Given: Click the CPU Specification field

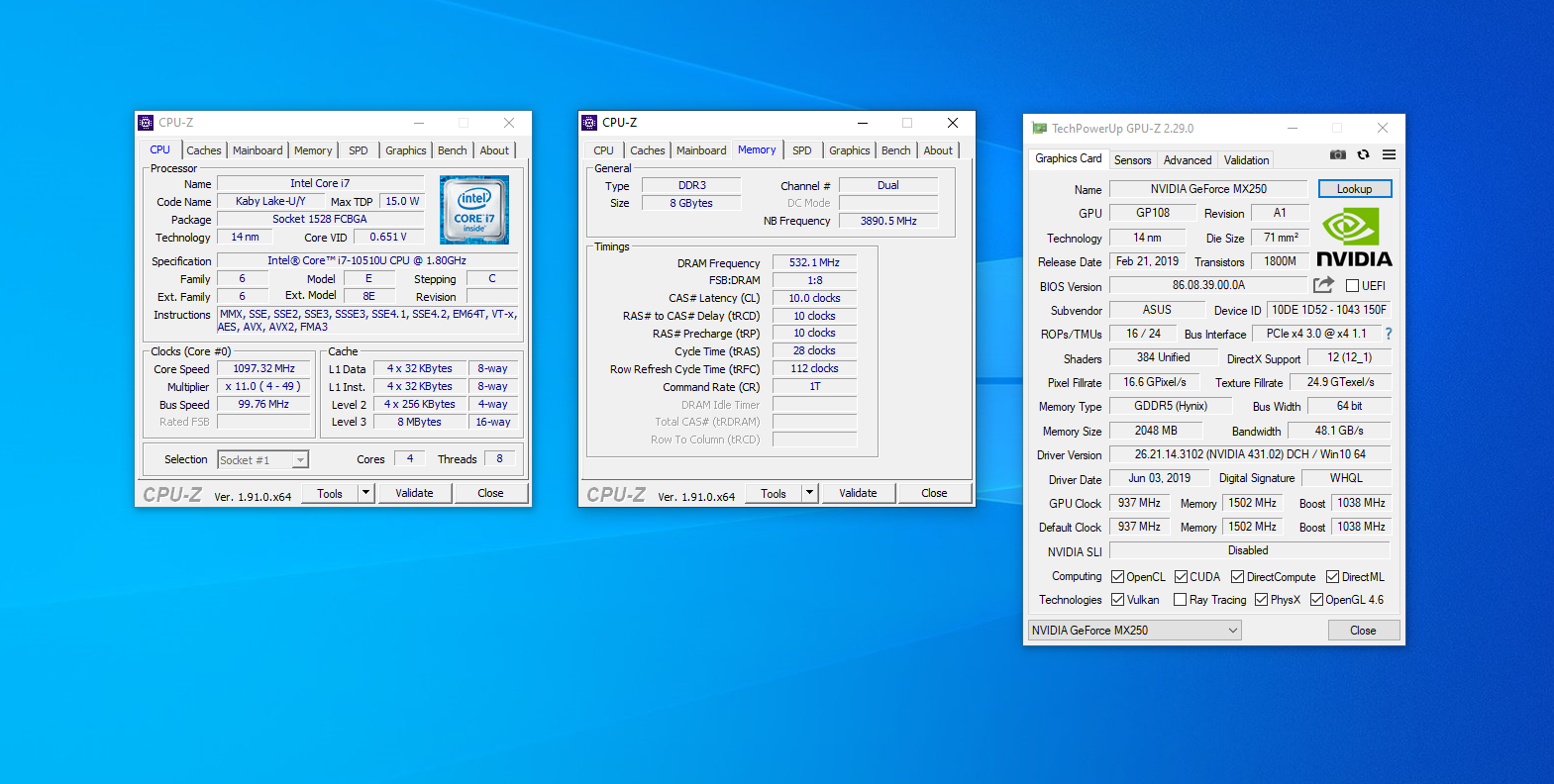Looking at the screenshot, I should tap(366, 261).
